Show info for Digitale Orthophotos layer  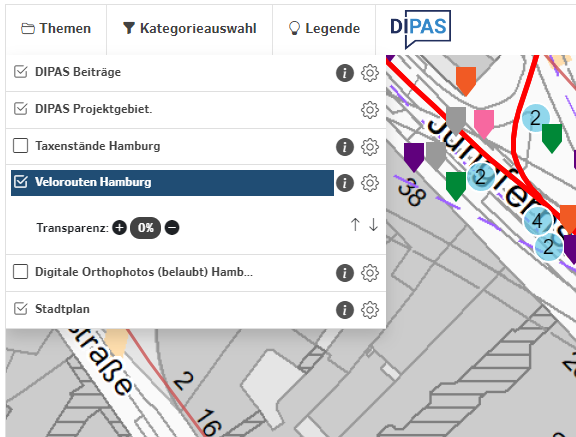pos(345,273)
